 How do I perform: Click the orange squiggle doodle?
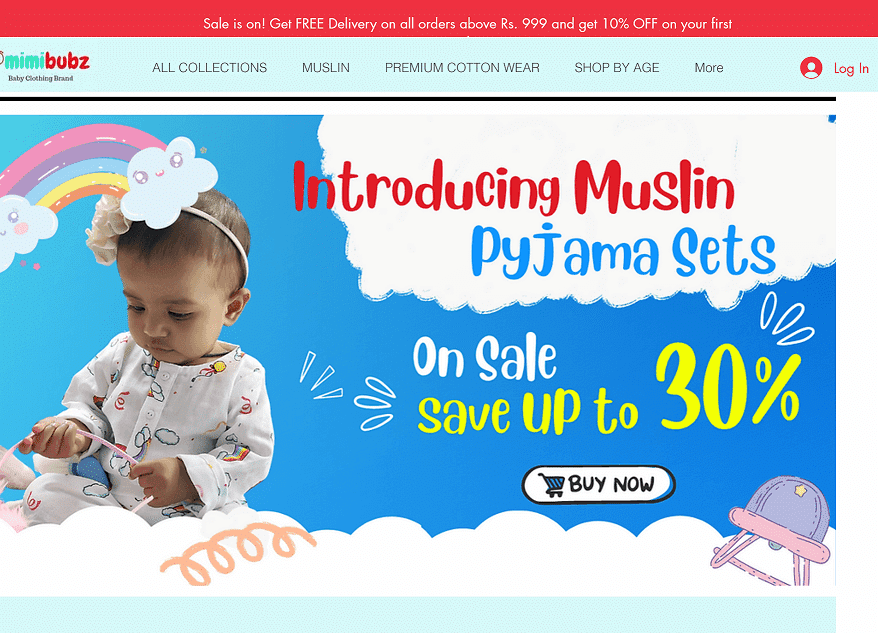[238, 553]
